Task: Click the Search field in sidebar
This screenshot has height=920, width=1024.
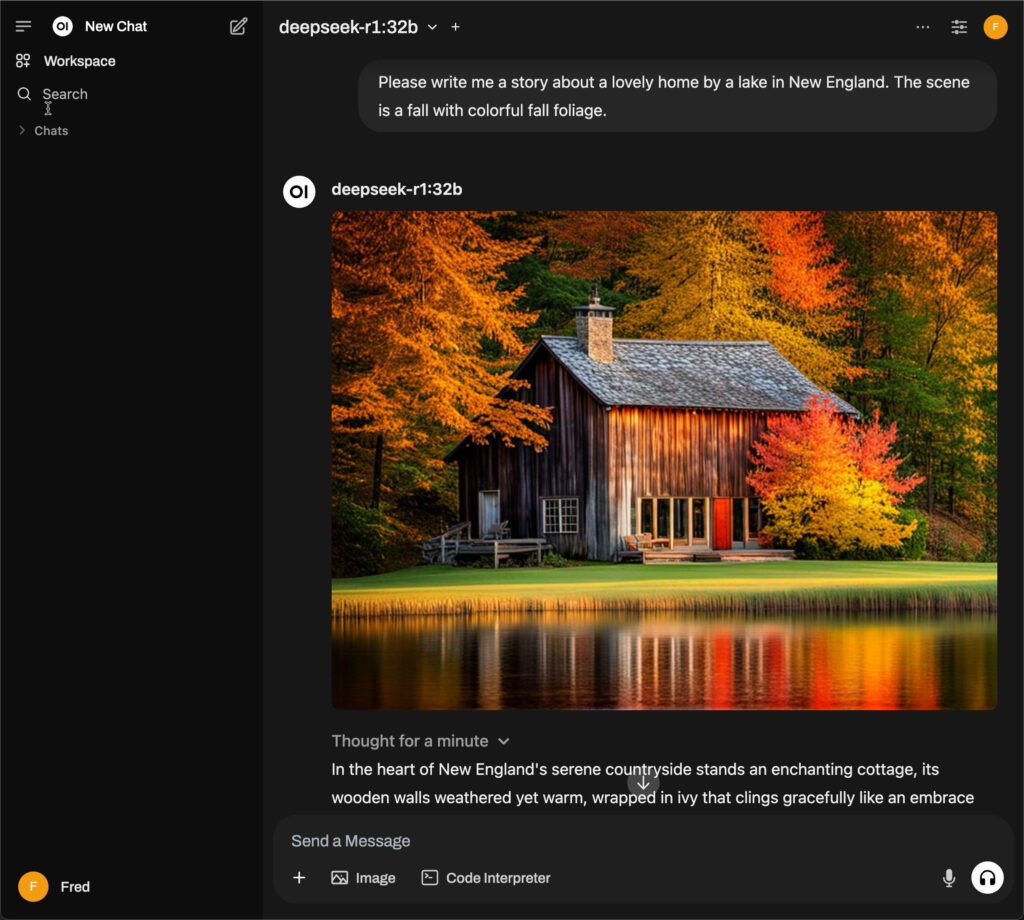Action: [x=65, y=94]
